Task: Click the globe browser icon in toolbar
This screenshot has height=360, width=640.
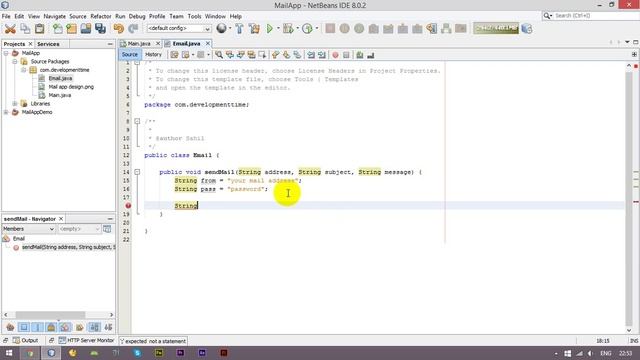Action: (221, 28)
